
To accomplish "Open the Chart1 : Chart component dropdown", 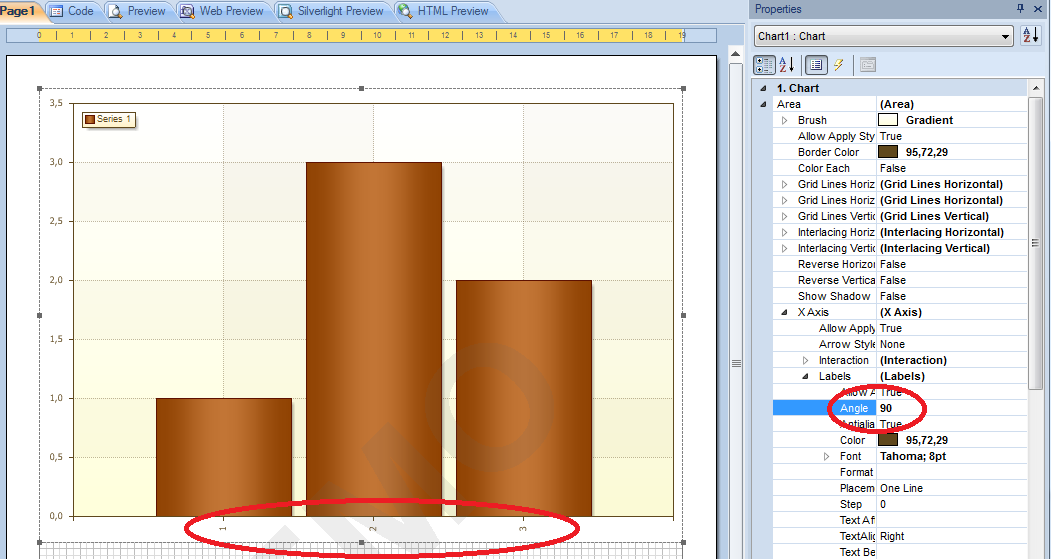I will click(x=883, y=36).
